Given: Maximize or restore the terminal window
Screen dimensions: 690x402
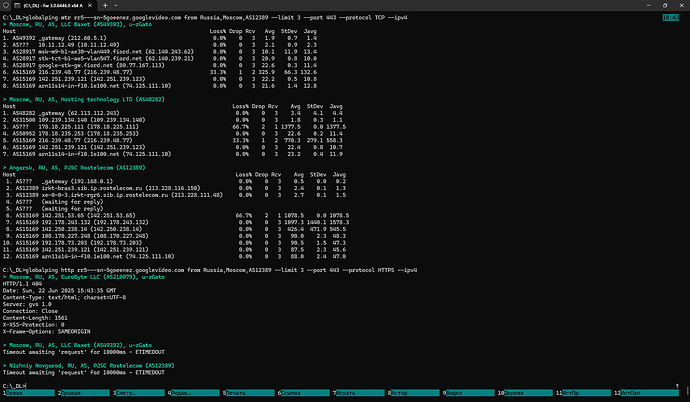Looking at the screenshot, I should click(665, 5).
